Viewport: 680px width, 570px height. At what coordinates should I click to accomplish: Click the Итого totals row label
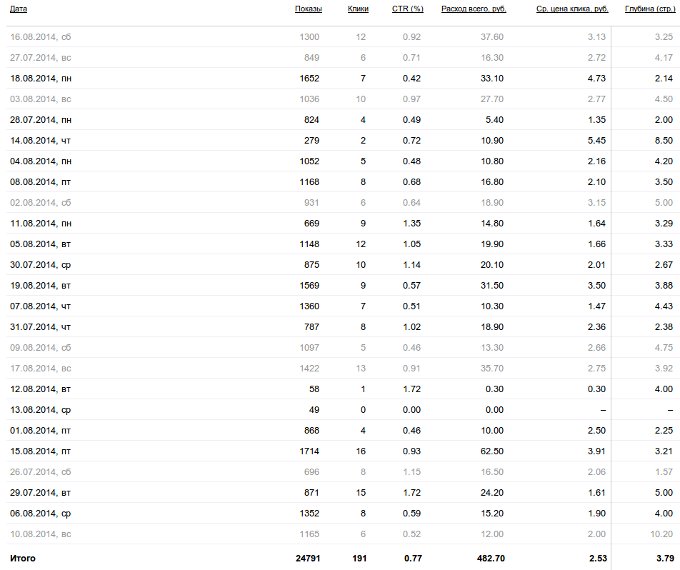23,558
